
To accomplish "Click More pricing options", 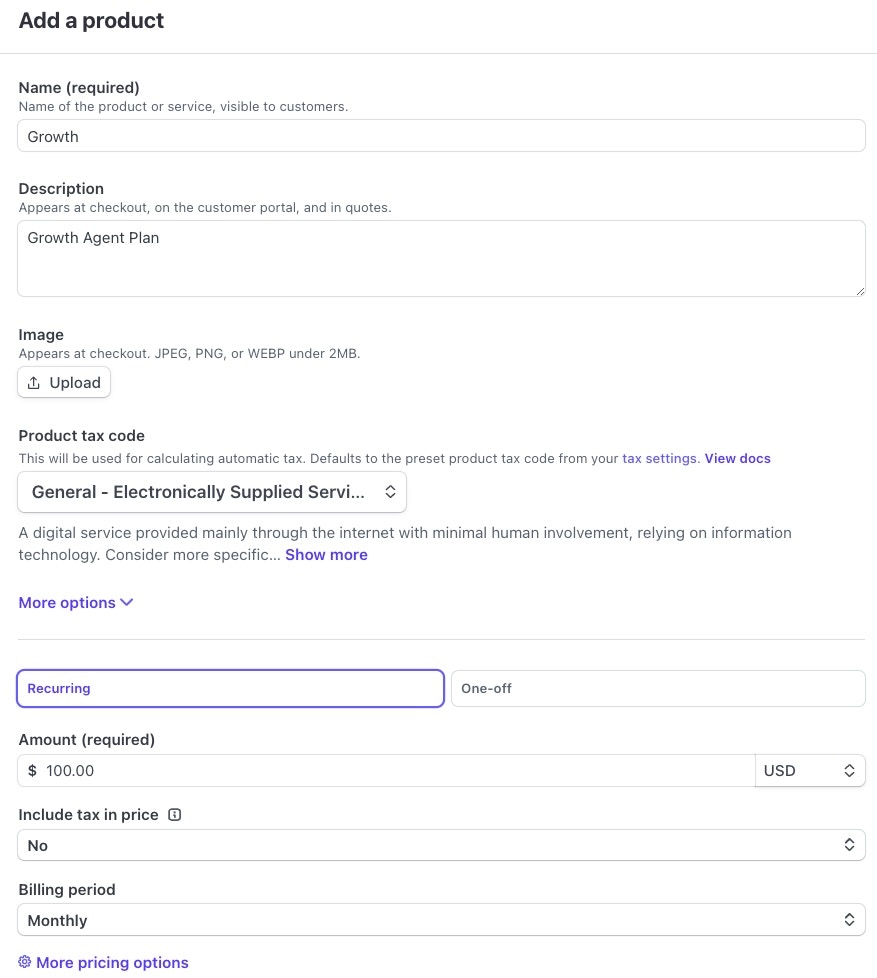I will [x=112, y=962].
